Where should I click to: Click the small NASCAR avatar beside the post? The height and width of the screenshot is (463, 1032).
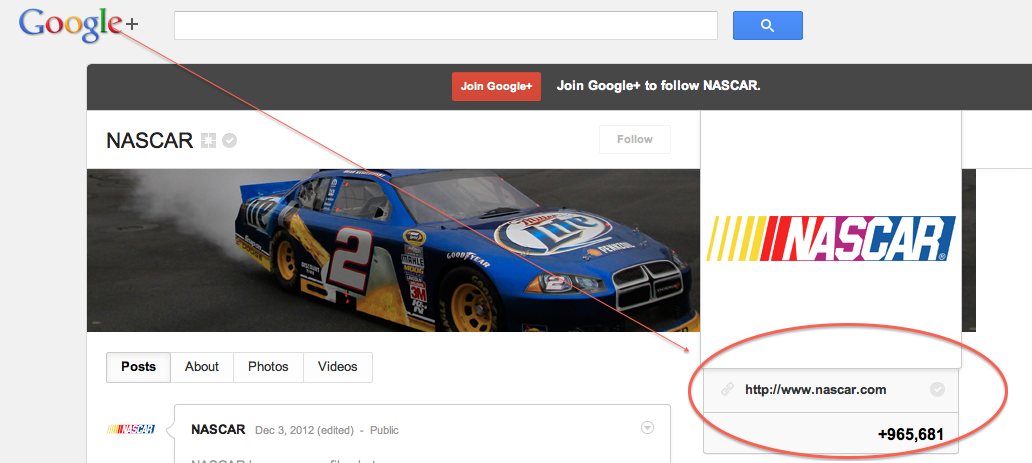[131, 429]
